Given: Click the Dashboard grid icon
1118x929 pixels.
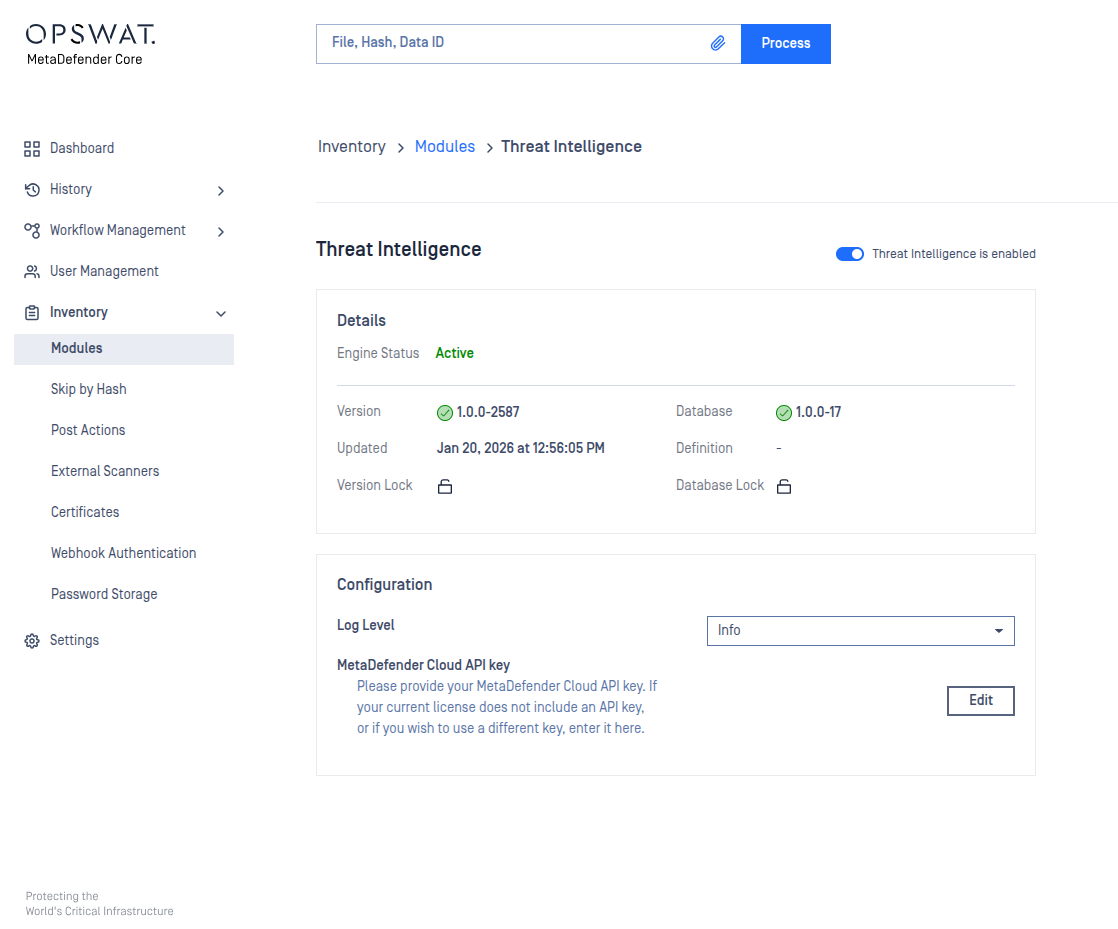Looking at the screenshot, I should [x=32, y=148].
